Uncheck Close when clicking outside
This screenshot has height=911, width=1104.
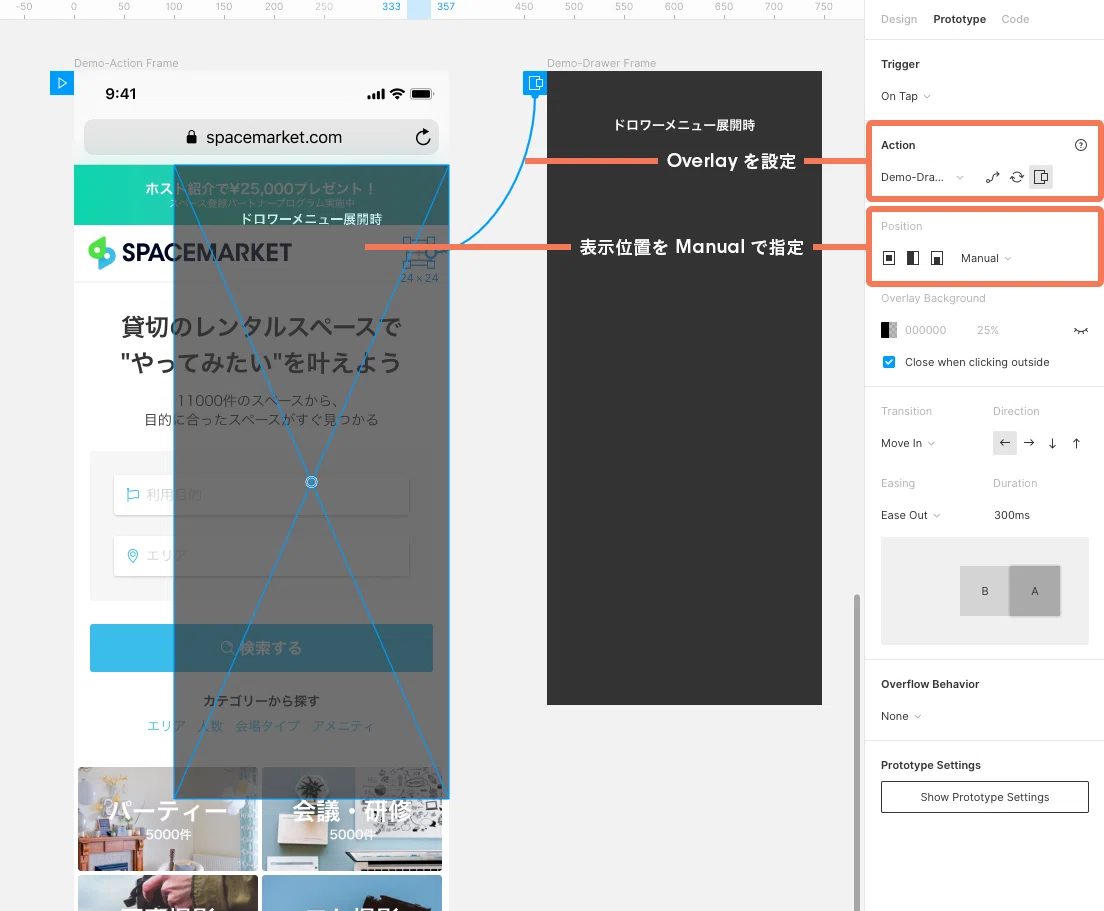[x=889, y=362]
